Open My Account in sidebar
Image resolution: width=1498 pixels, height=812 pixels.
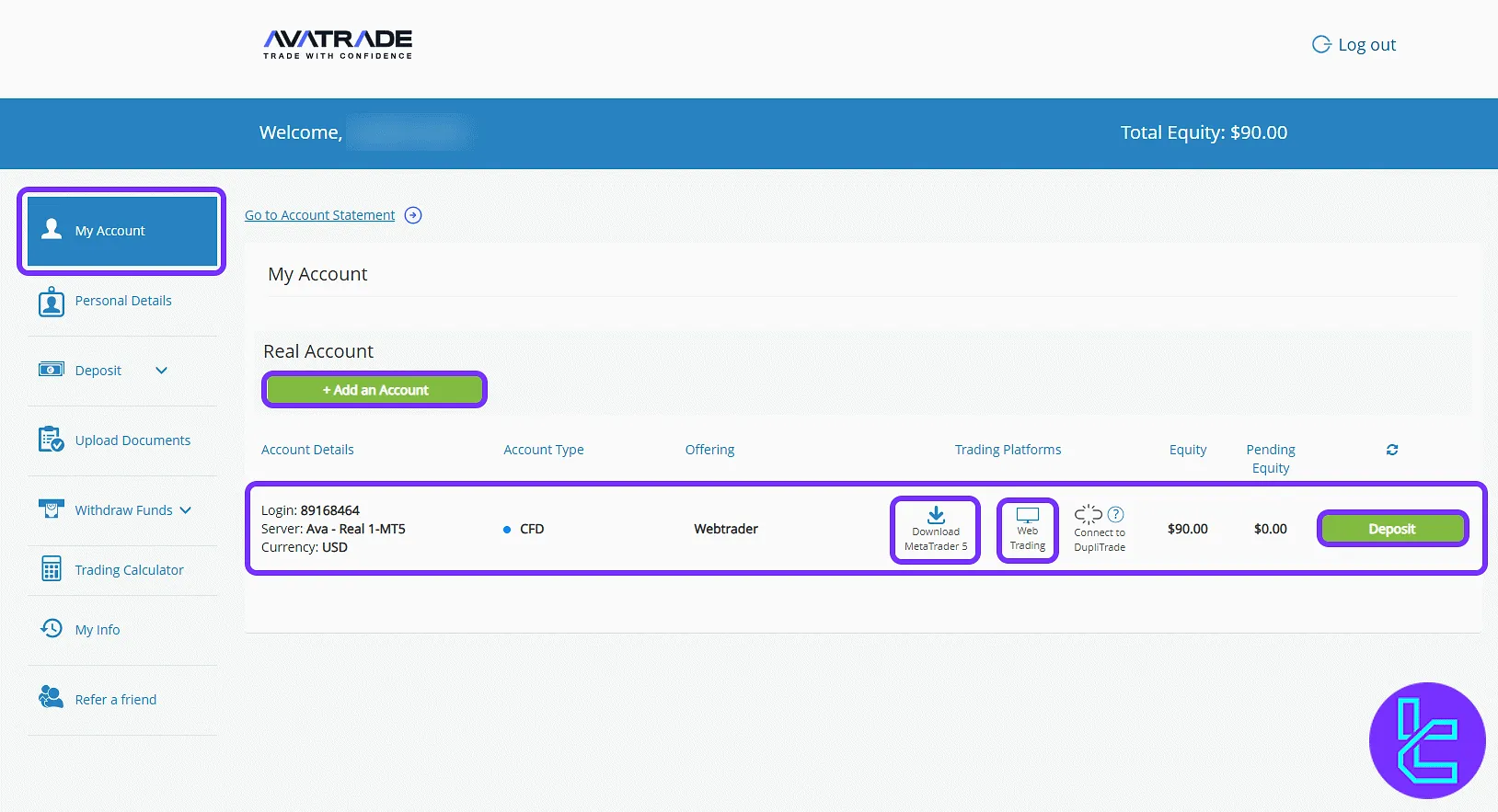pos(121,231)
